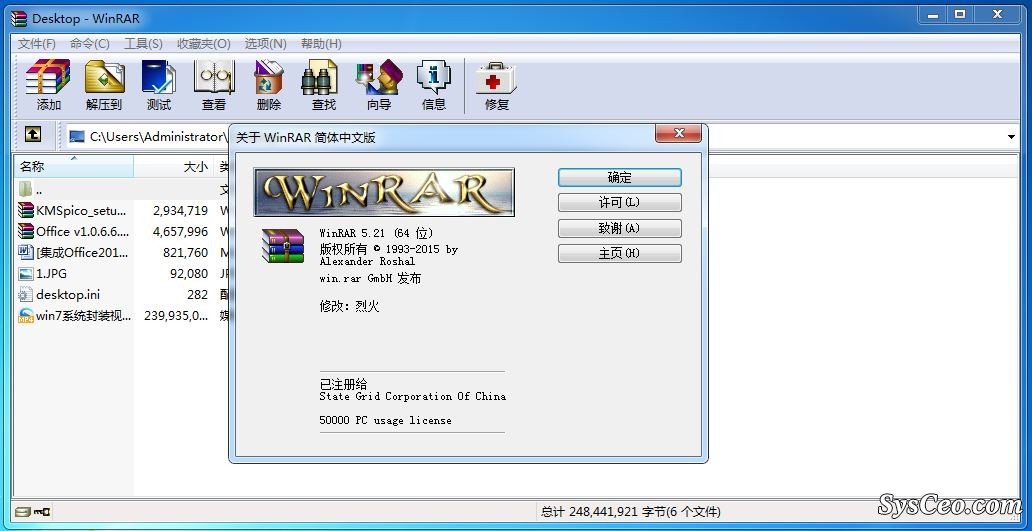Click the 确定 (OK) button
Screen dimensions: 1032x531
click(619, 178)
